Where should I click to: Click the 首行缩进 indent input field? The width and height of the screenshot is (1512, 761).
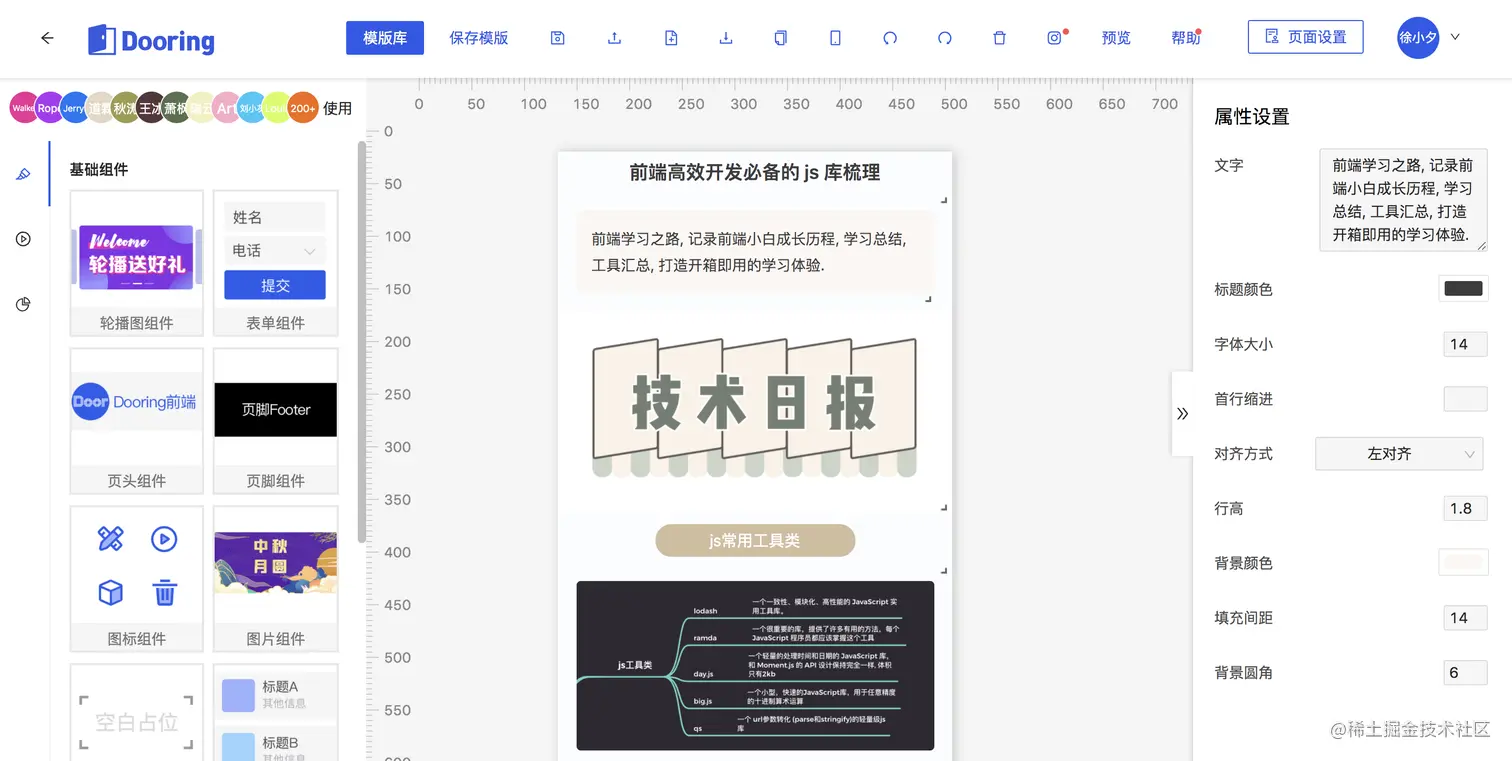(1465, 399)
